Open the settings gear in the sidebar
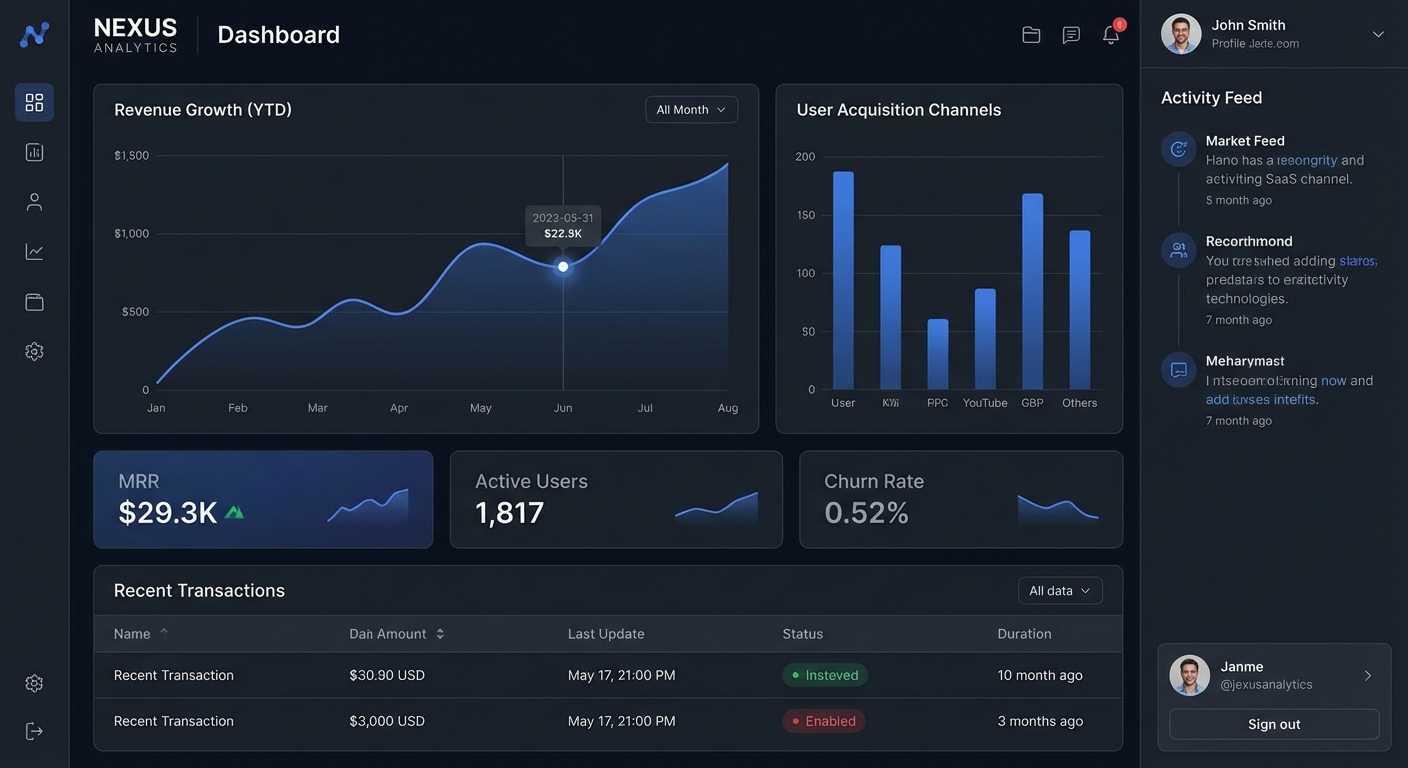Viewport: 1408px width, 768px height. pos(33,350)
